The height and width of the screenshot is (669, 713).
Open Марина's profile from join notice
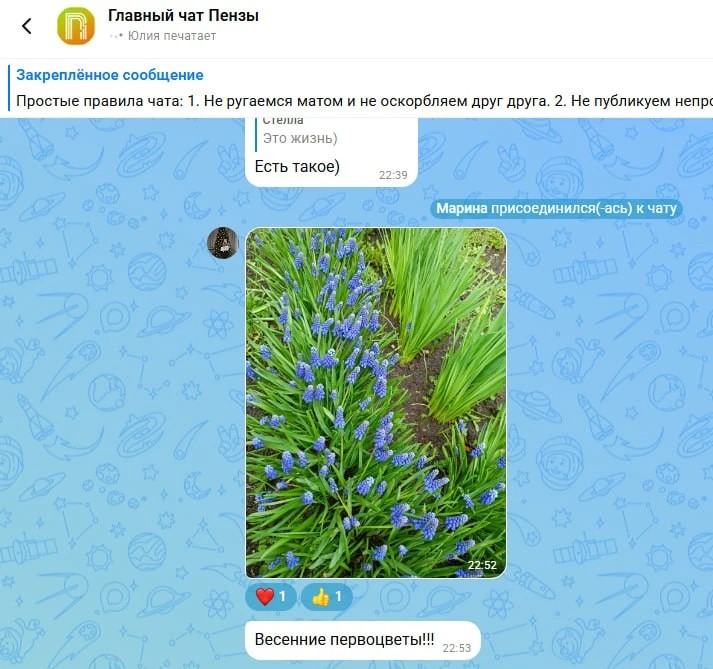click(462, 208)
